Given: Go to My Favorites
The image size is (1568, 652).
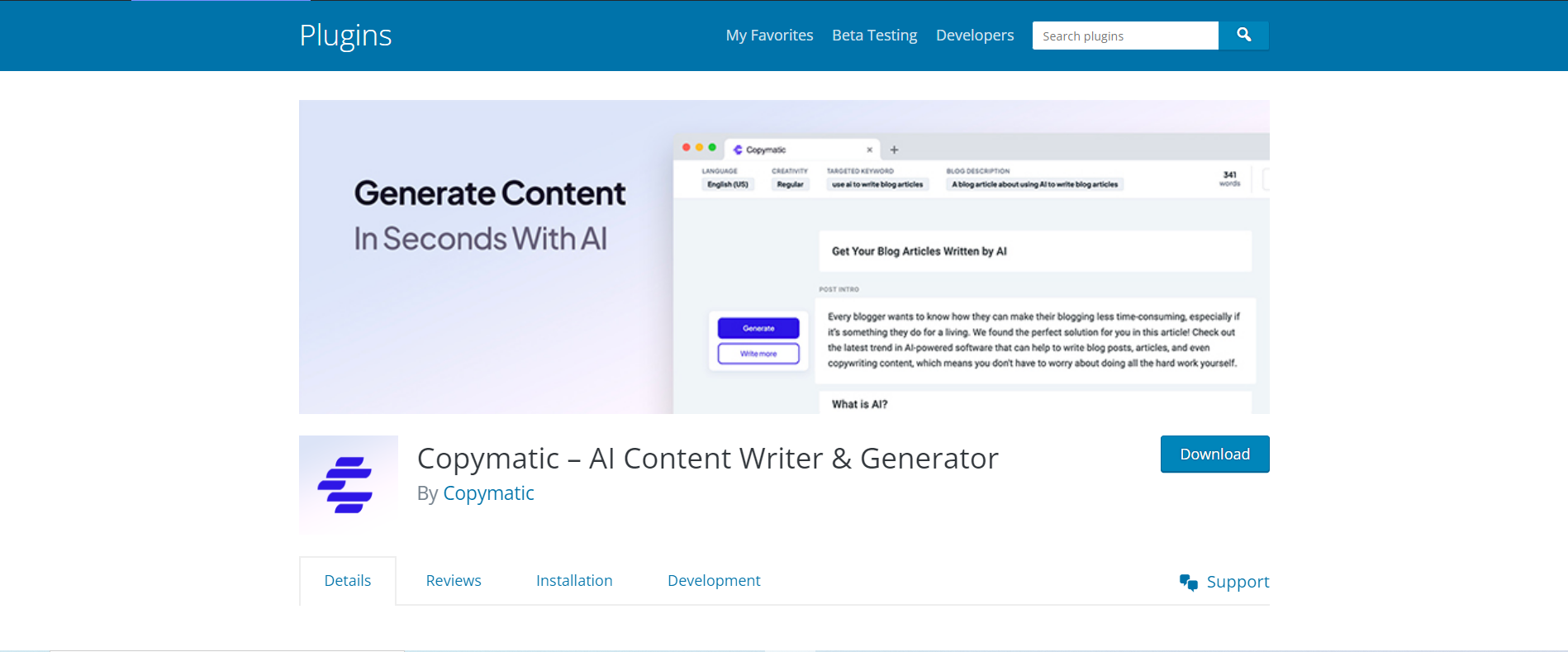Looking at the screenshot, I should [769, 36].
